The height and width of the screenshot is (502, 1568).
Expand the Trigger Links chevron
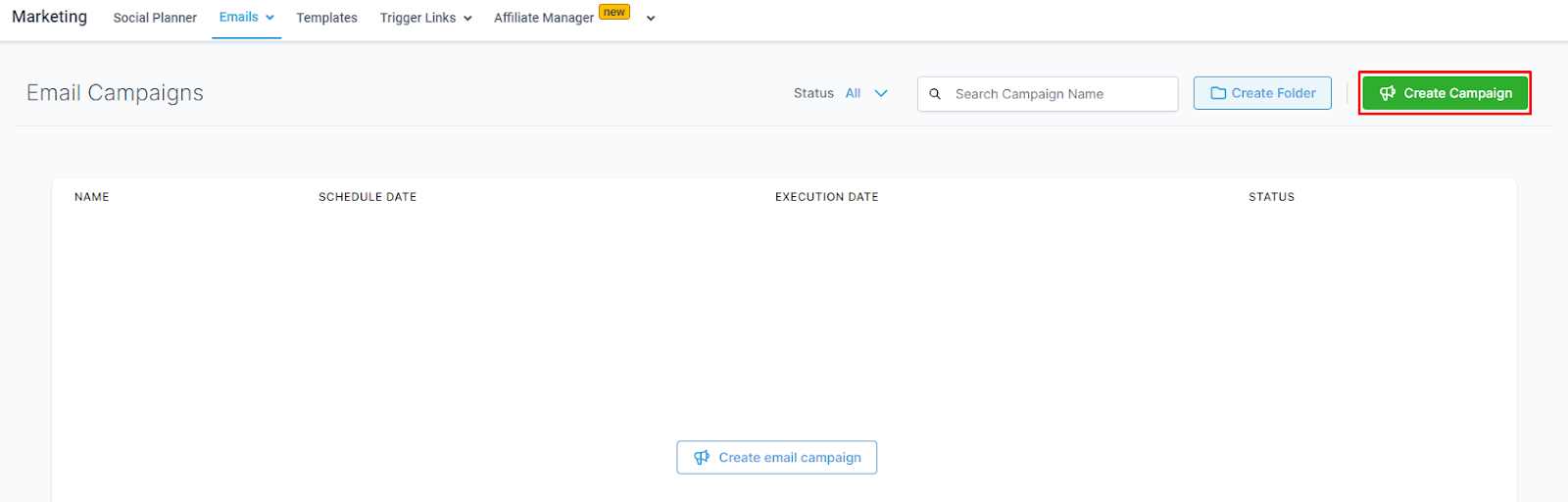467,19
